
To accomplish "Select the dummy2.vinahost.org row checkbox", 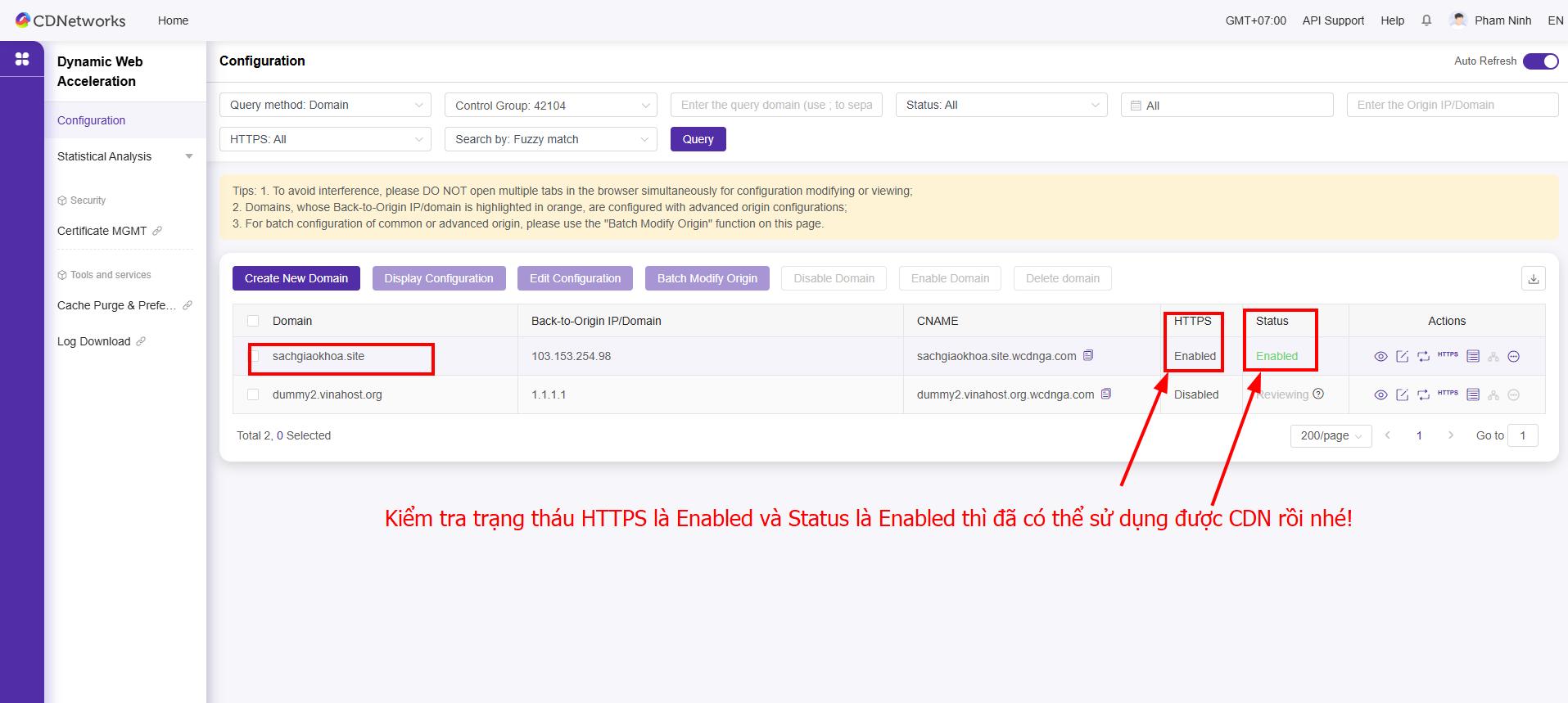I will pos(253,394).
